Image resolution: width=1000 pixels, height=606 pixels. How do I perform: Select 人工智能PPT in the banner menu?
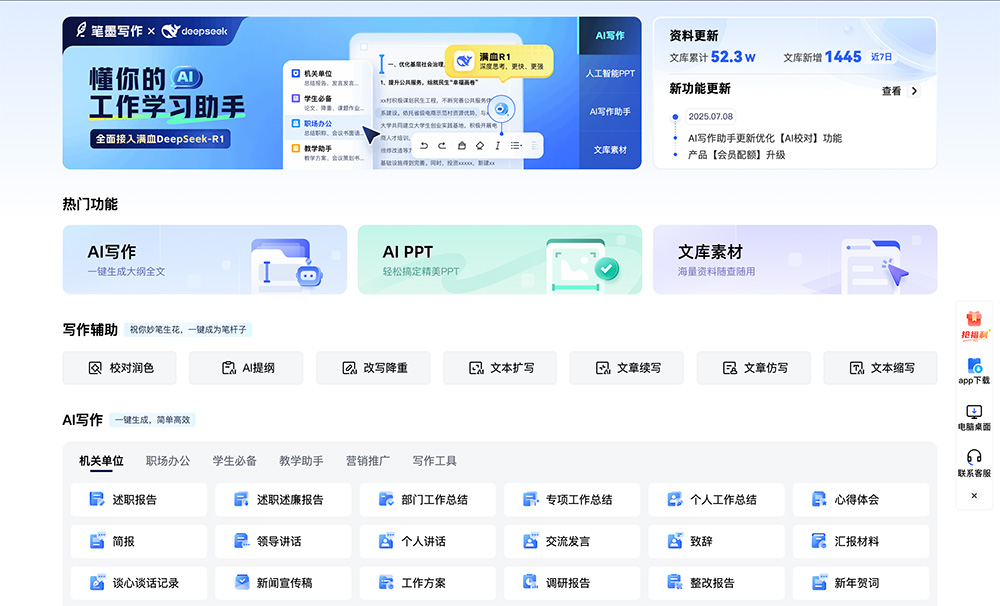coord(610,73)
